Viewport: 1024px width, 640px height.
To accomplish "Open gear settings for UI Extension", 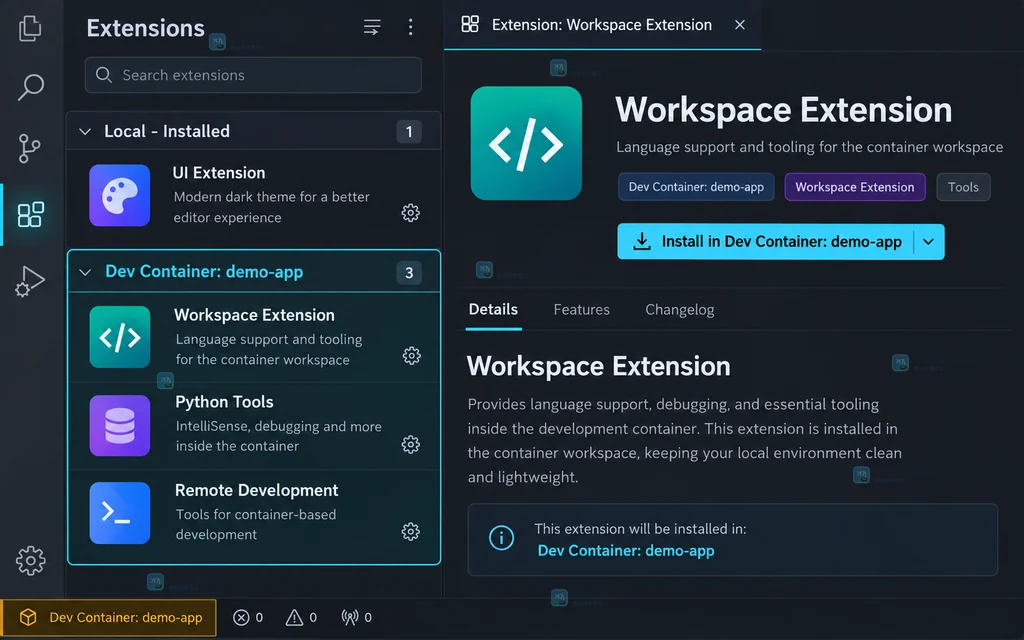I will click(x=410, y=213).
